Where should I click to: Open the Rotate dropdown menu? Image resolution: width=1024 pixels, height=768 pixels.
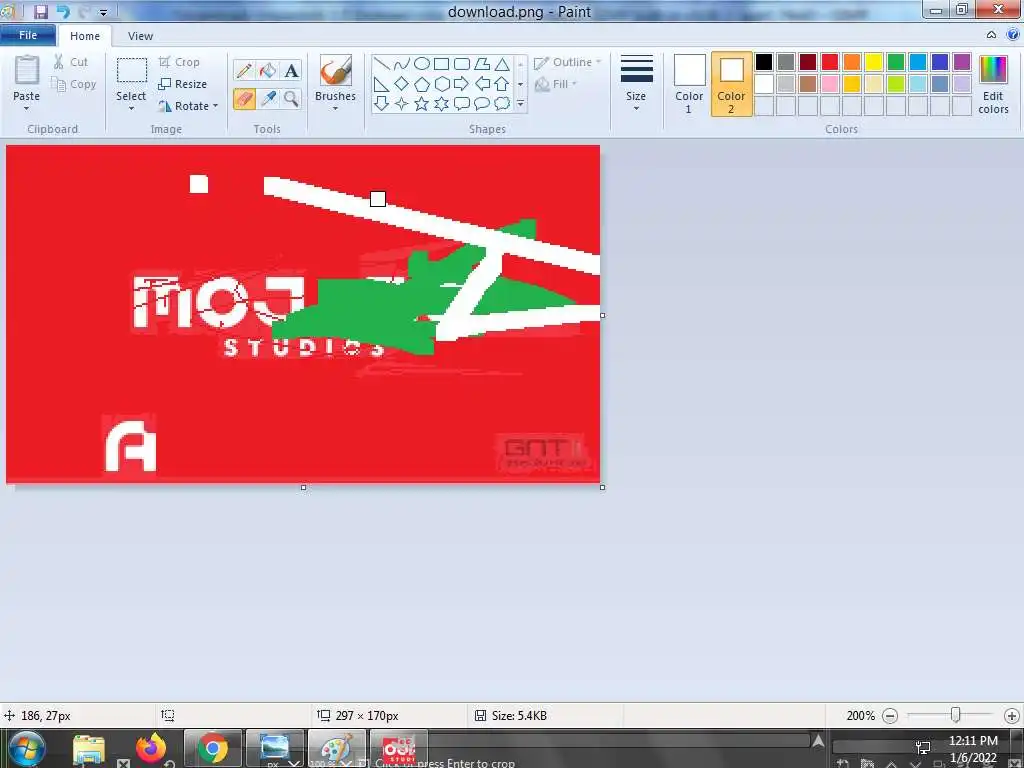(187, 106)
